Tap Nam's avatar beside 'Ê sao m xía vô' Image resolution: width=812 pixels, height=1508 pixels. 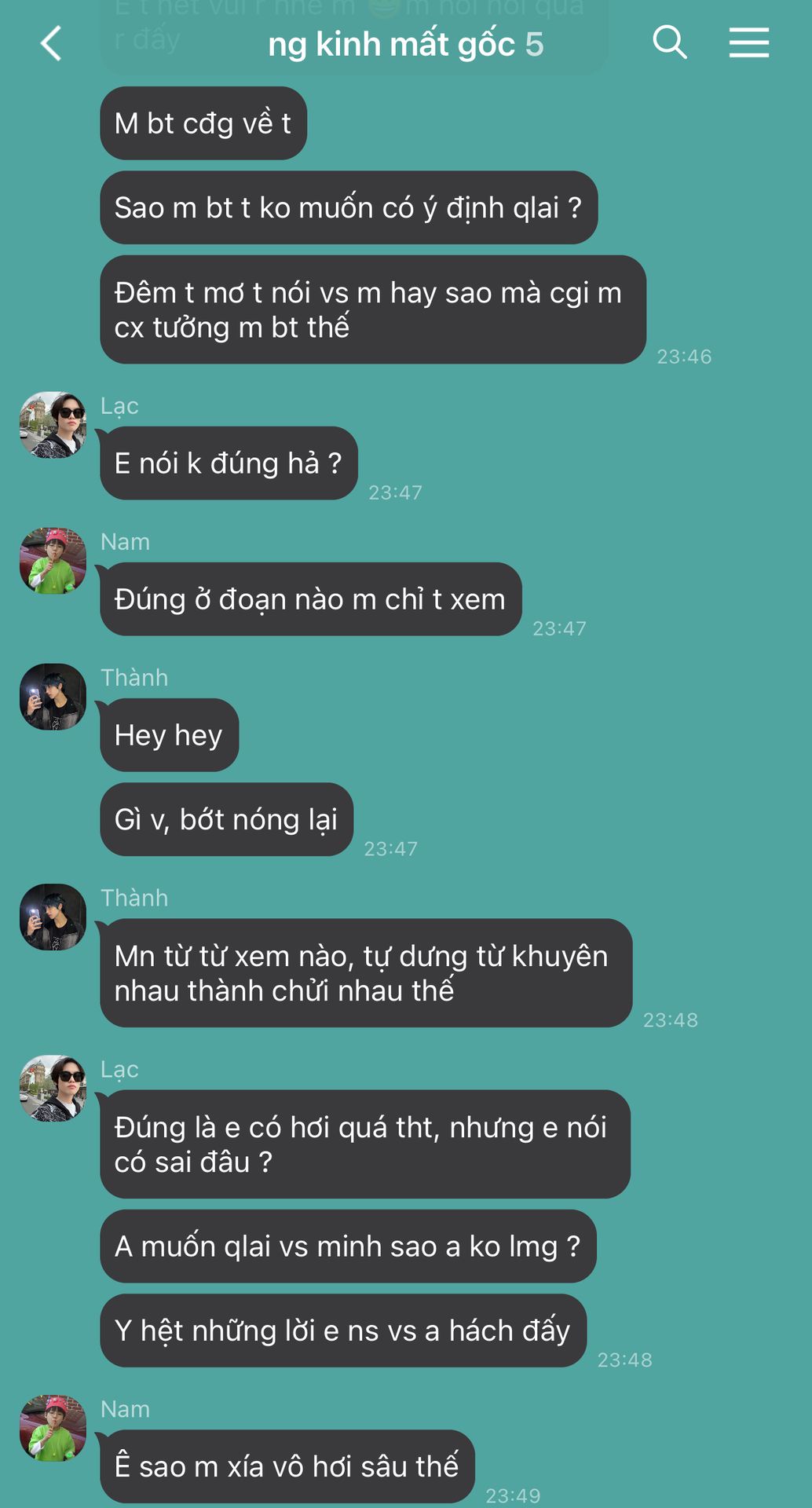[53, 1428]
